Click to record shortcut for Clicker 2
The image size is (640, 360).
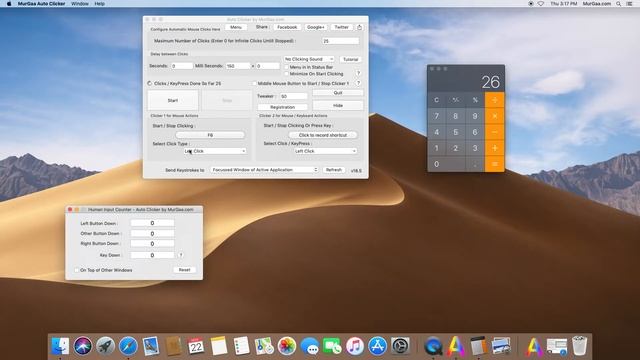pyautogui.click(x=323, y=135)
